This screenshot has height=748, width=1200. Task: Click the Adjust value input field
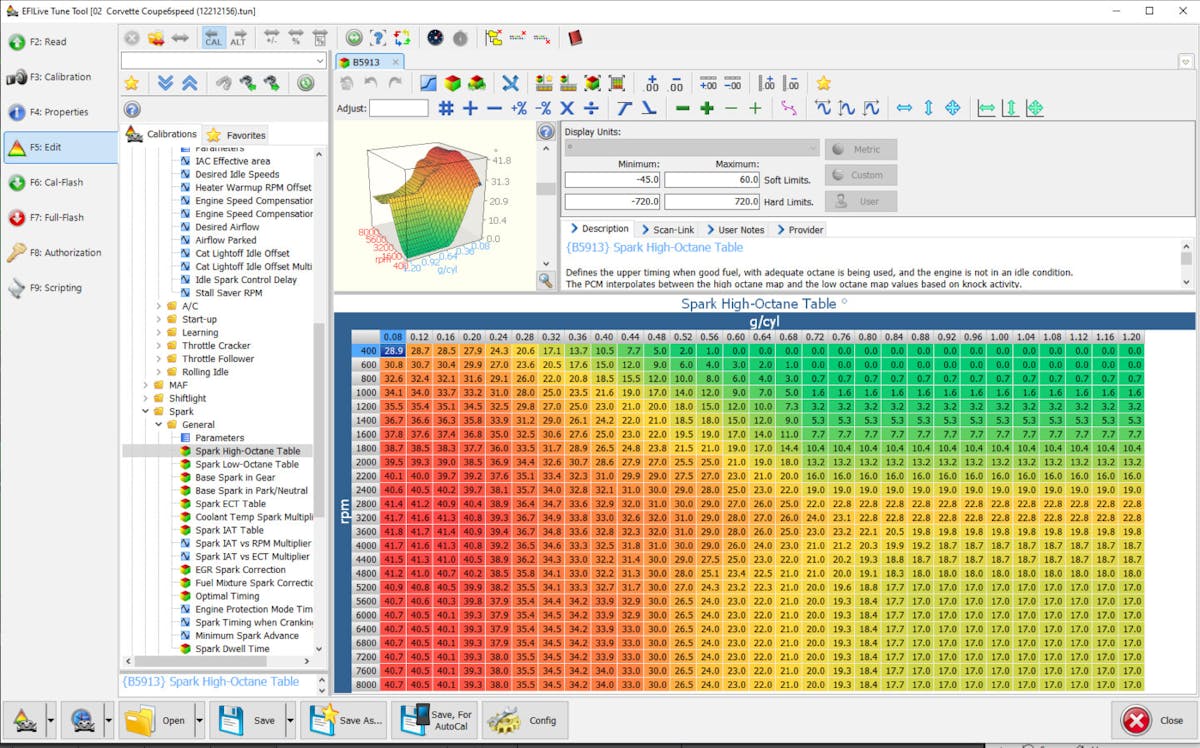coord(398,108)
